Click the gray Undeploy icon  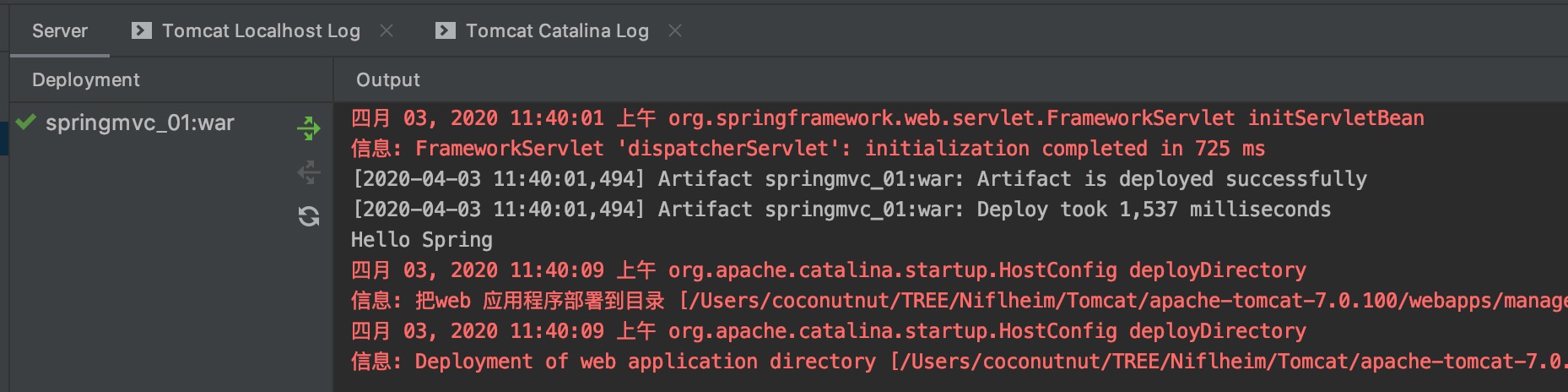(309, 172)
